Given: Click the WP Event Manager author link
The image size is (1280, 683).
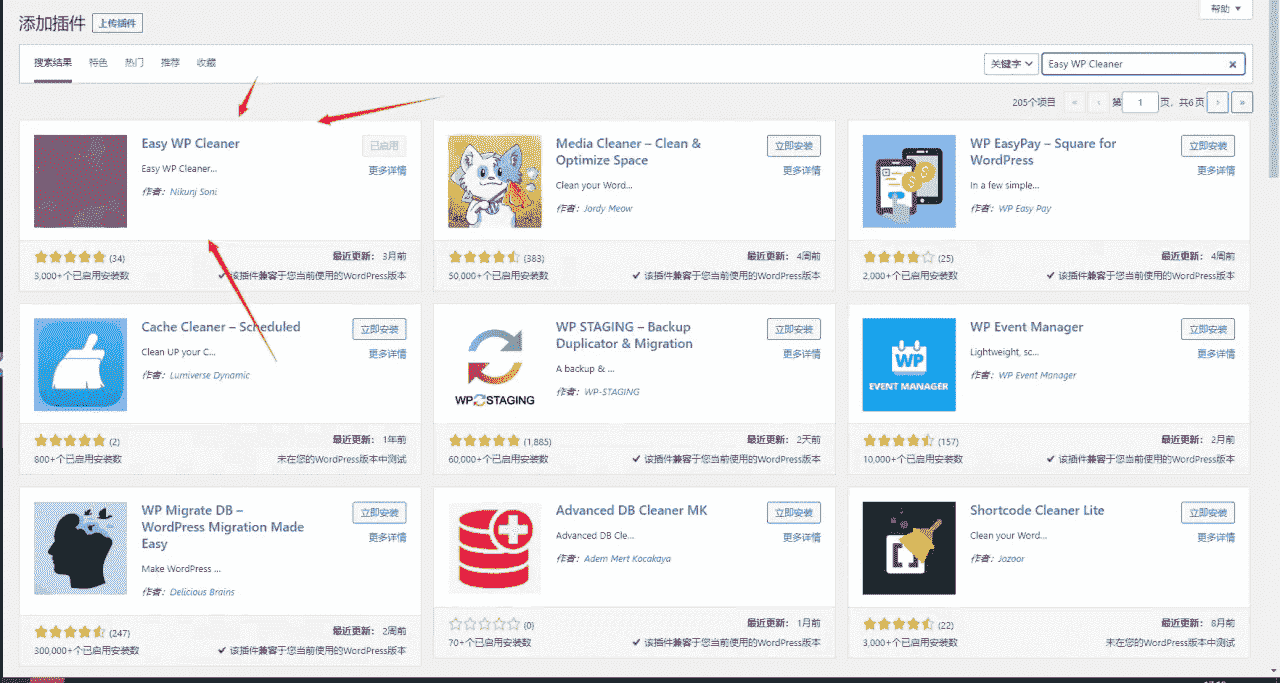Looking at the screenshot, I should coord(1037,376).
